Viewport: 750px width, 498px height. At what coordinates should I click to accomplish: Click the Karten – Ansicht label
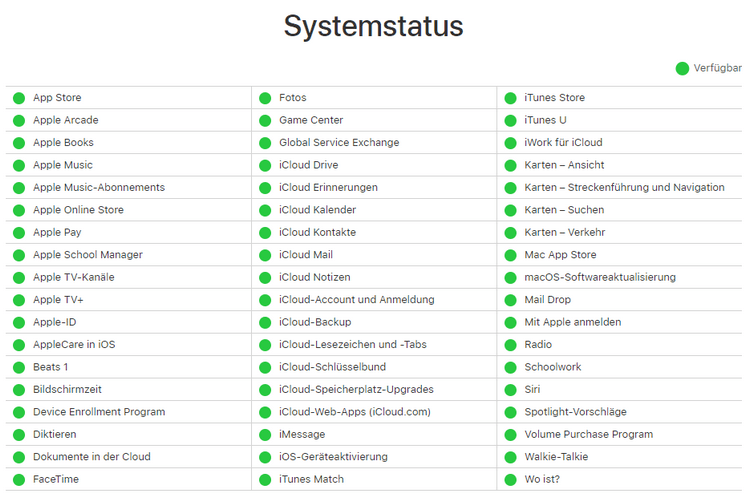(x=564, y=165)
